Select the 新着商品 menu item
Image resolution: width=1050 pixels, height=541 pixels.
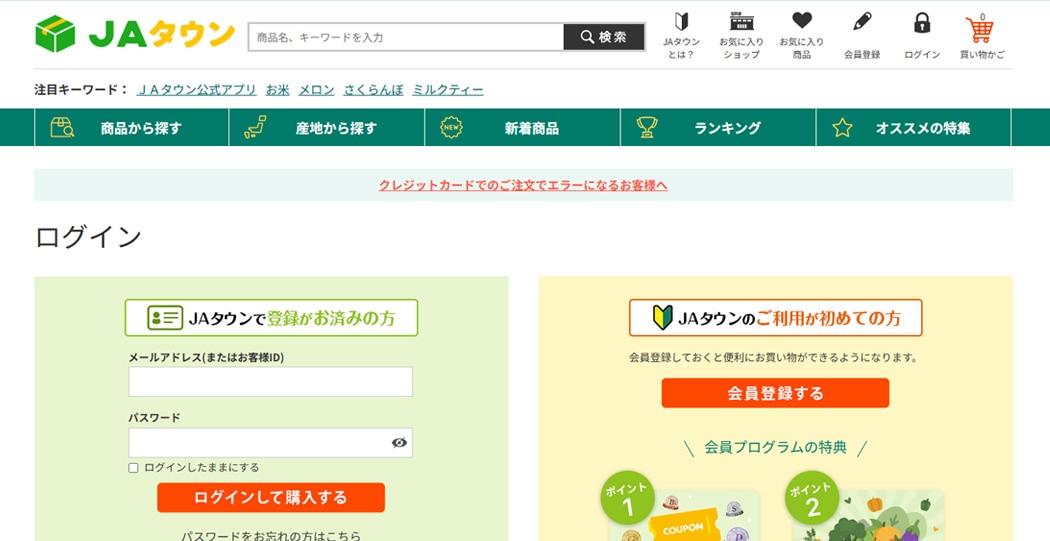pos(522,127)
